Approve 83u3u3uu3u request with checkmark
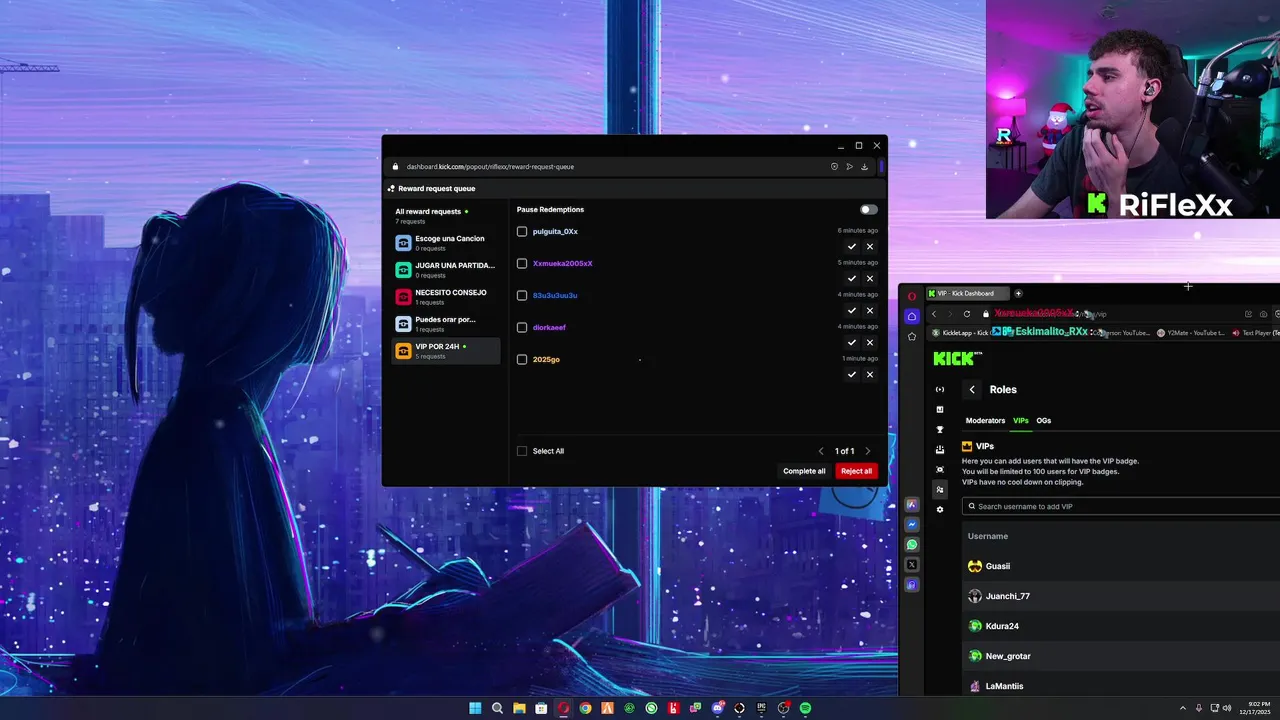The image size is (1280, 720). click(x=852, y=310)
